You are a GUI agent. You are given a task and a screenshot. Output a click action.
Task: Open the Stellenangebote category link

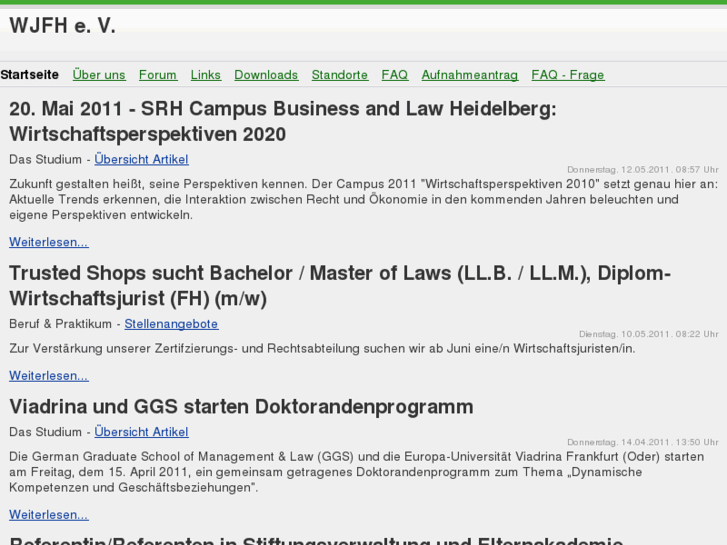pos(171,324)
